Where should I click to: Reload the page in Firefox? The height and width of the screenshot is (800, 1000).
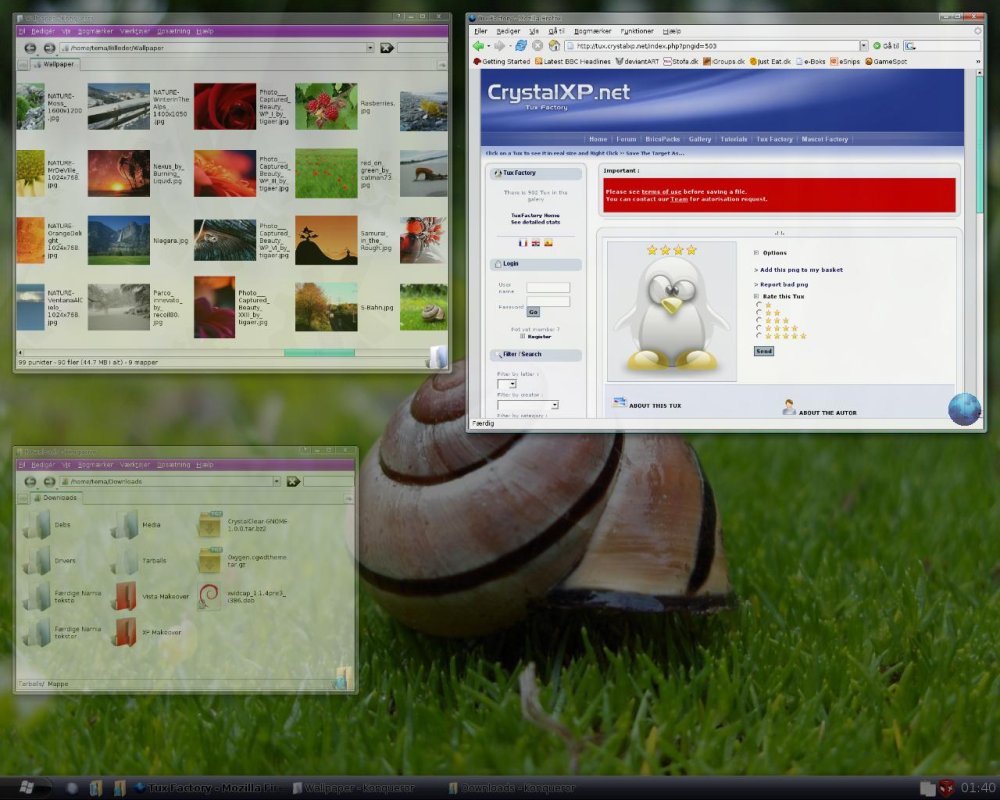tap(521, 46)
